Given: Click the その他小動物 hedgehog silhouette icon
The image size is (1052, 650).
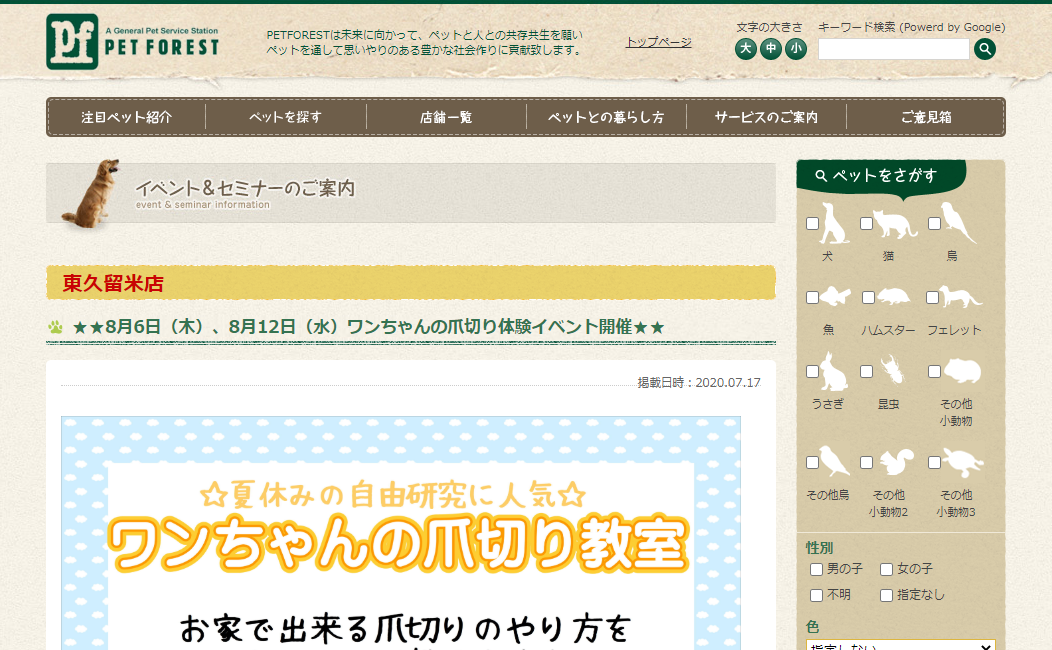Looking at the screenshot, I should tap(963, 370).
